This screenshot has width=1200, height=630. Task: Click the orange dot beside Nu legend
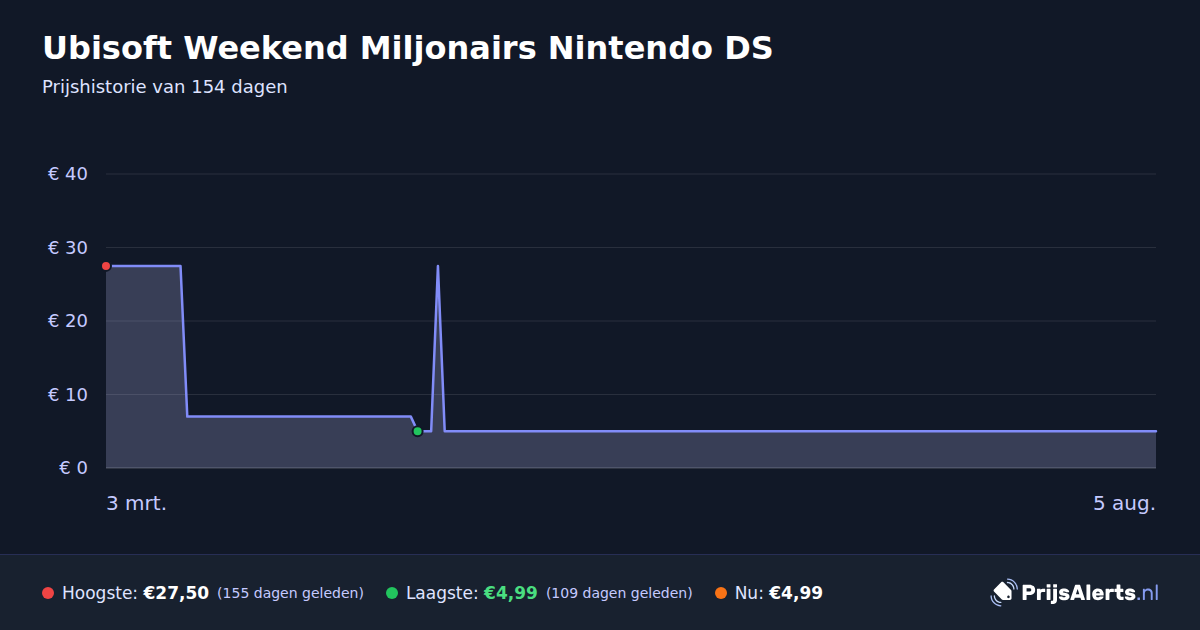[721, 593]
